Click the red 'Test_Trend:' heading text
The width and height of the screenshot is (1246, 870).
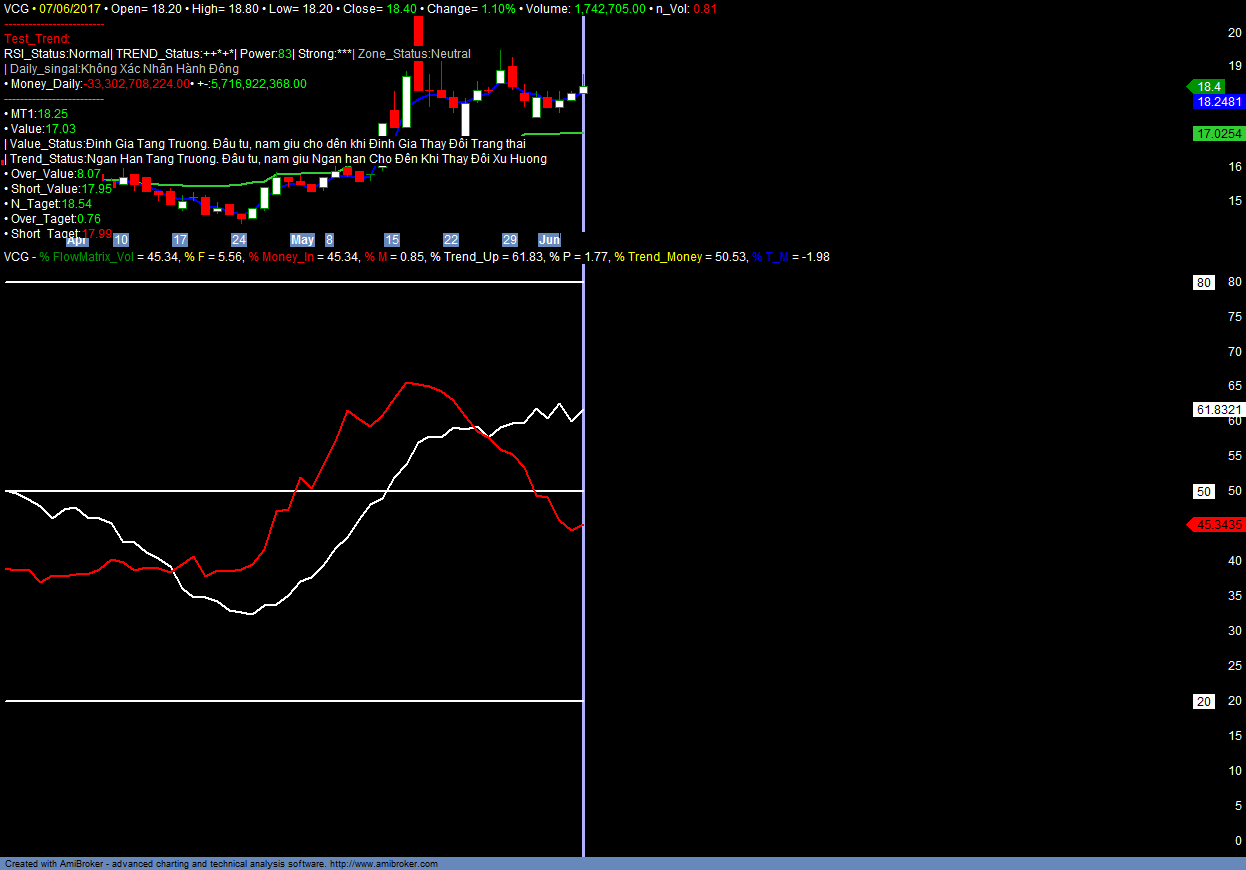[x=38, y=39]
